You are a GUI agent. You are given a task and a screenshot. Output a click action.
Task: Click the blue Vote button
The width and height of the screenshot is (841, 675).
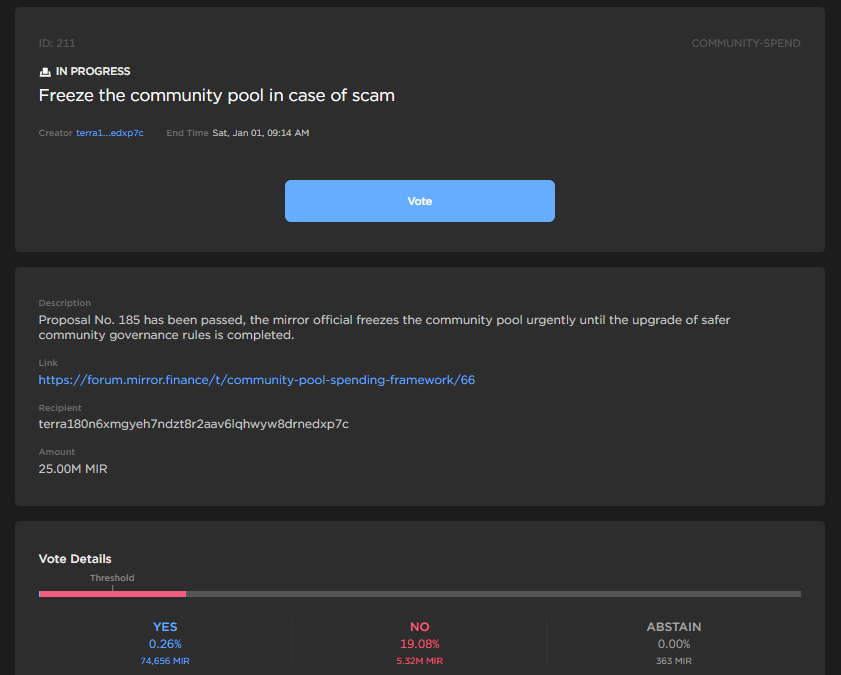click(x=419, y=201)
